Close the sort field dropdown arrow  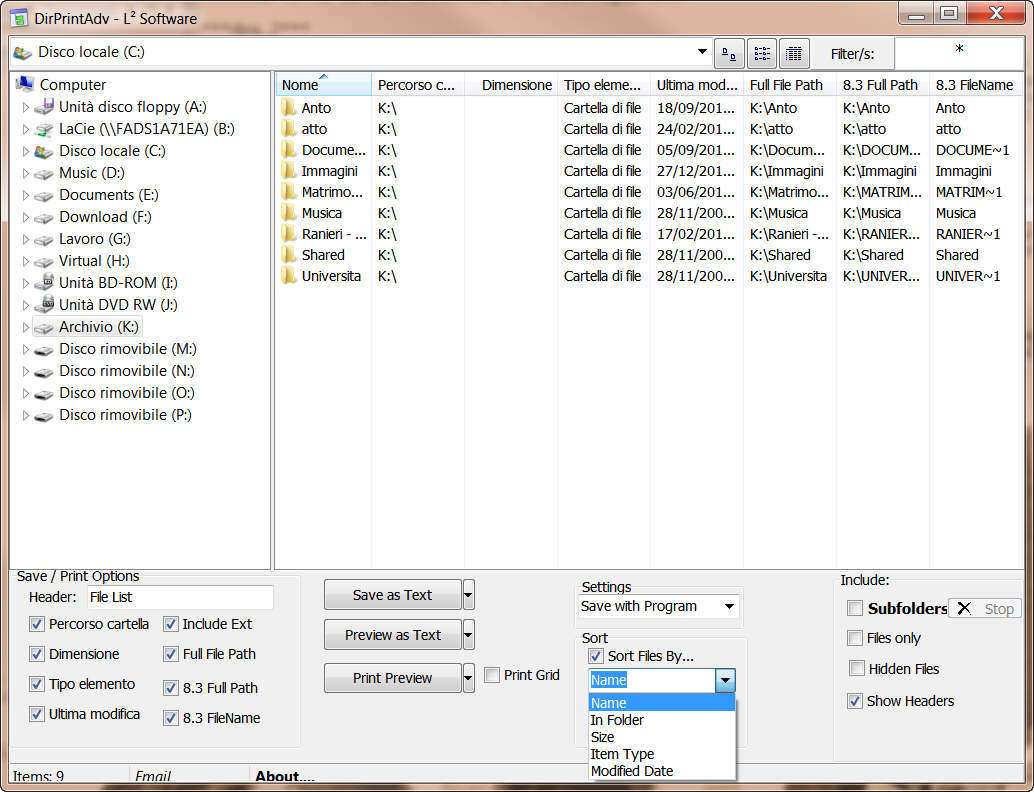725,681
